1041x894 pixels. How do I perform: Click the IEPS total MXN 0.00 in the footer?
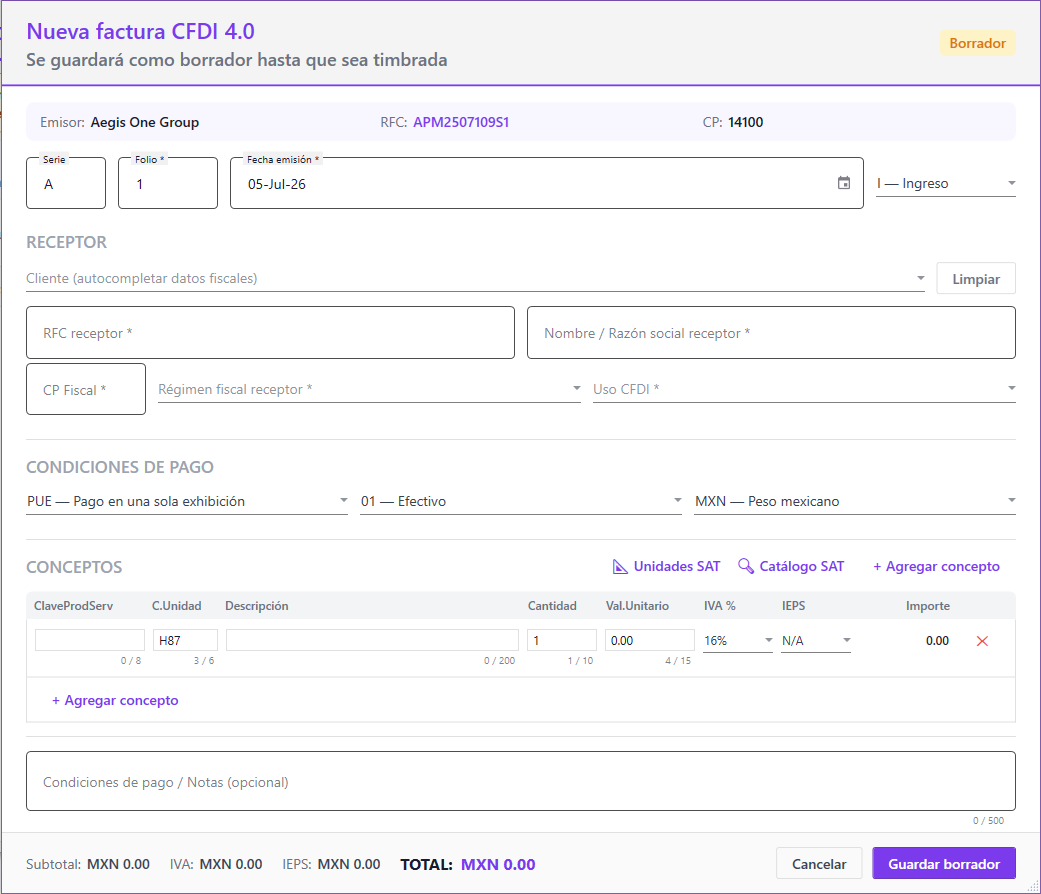coord(349,864)
